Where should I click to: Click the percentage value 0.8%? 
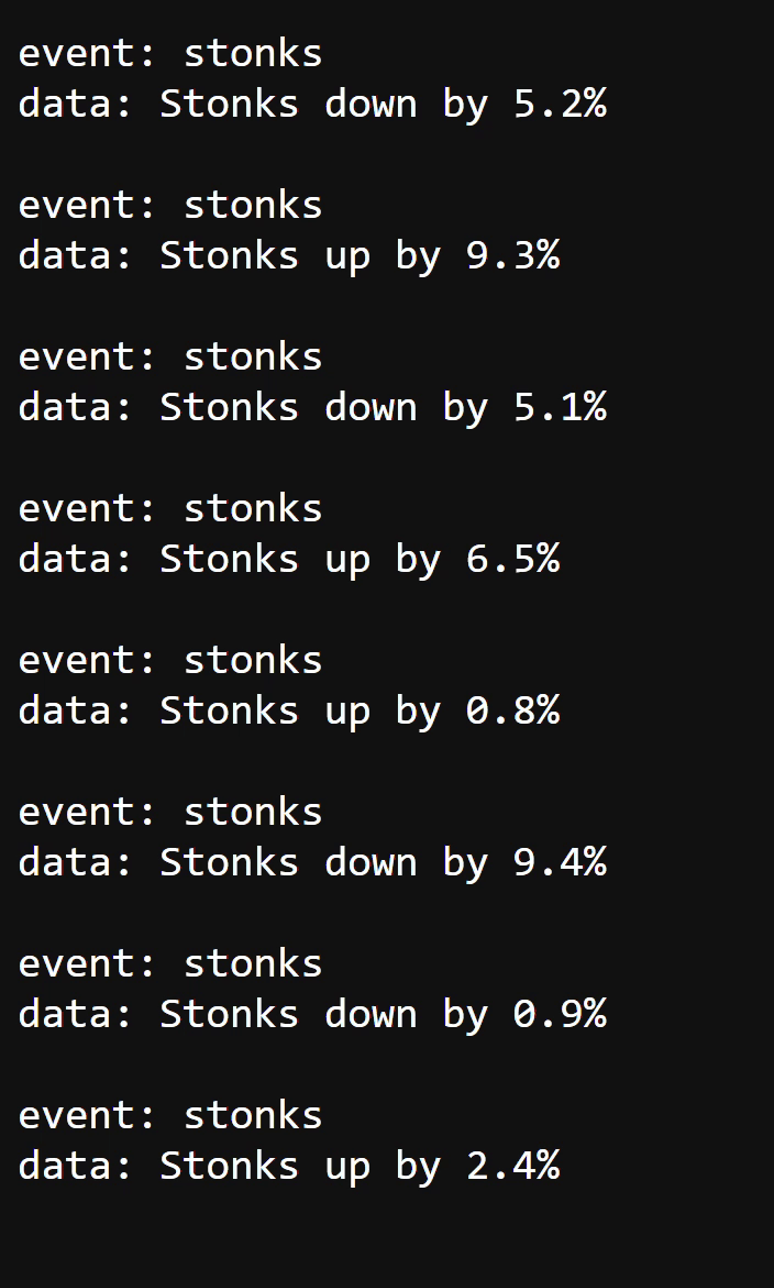tap(512, 711)
